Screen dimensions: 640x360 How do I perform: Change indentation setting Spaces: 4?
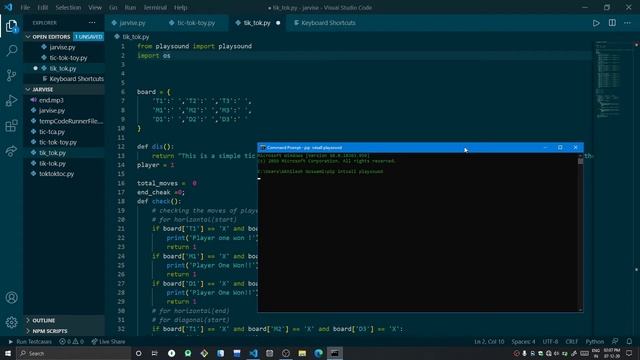point(523,342)
